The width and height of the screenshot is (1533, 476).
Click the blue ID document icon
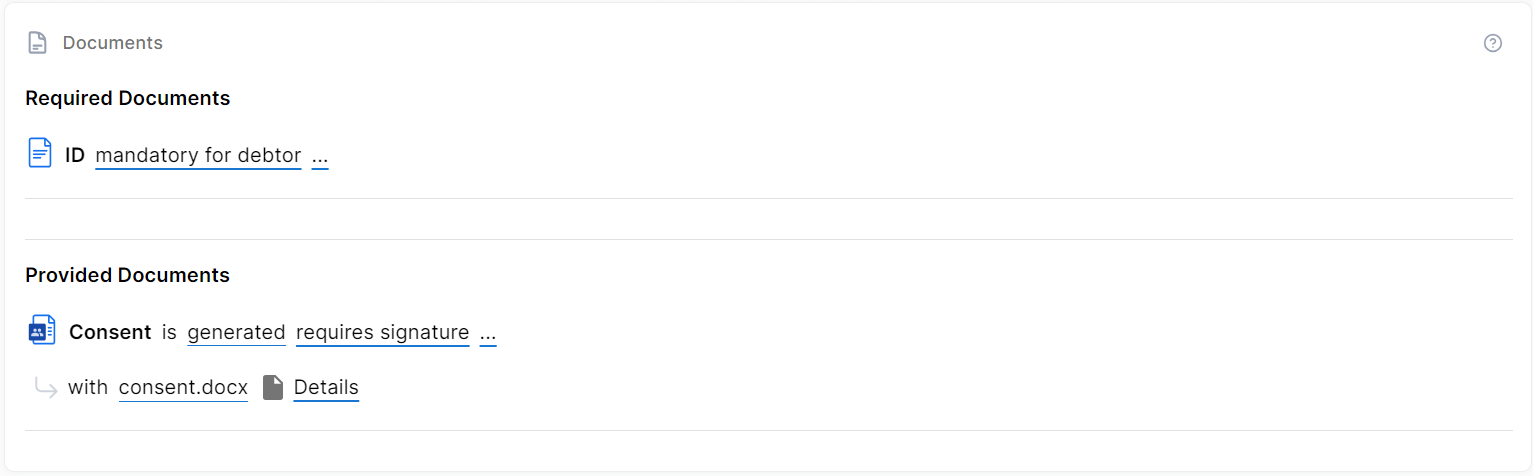coord(40,154)
